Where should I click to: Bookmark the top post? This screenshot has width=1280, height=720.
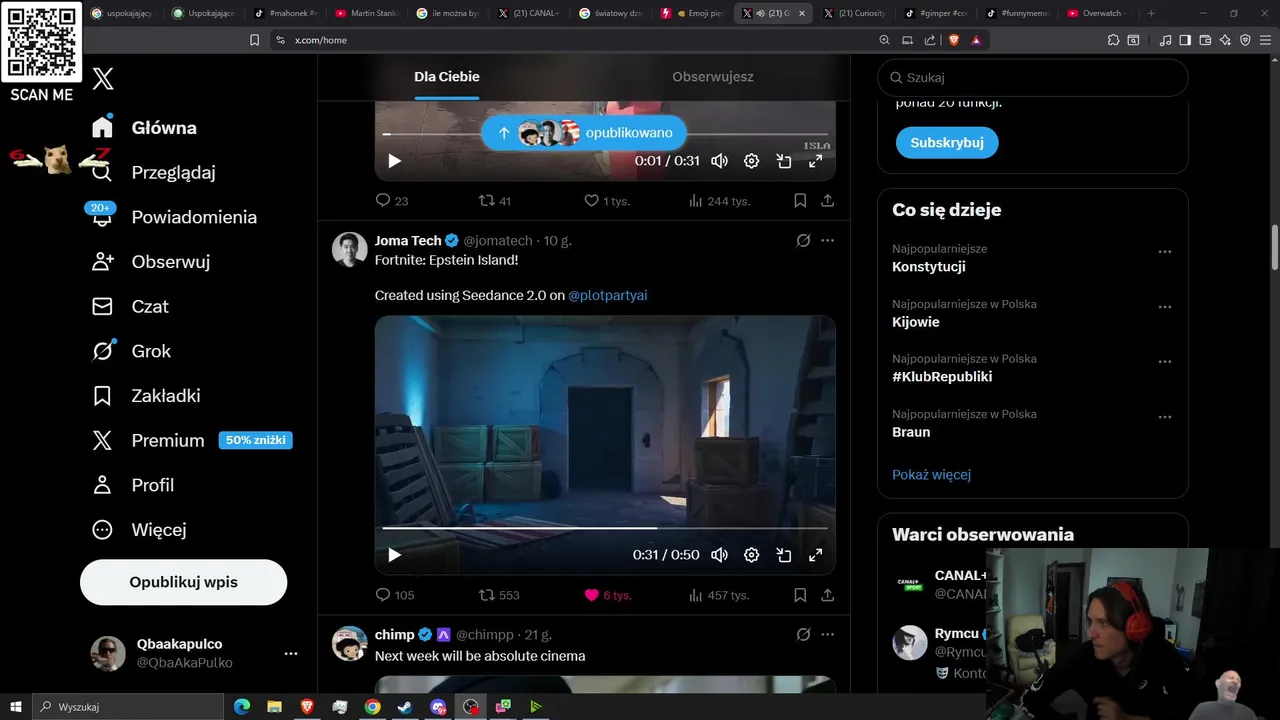click(x=800, y=200)
